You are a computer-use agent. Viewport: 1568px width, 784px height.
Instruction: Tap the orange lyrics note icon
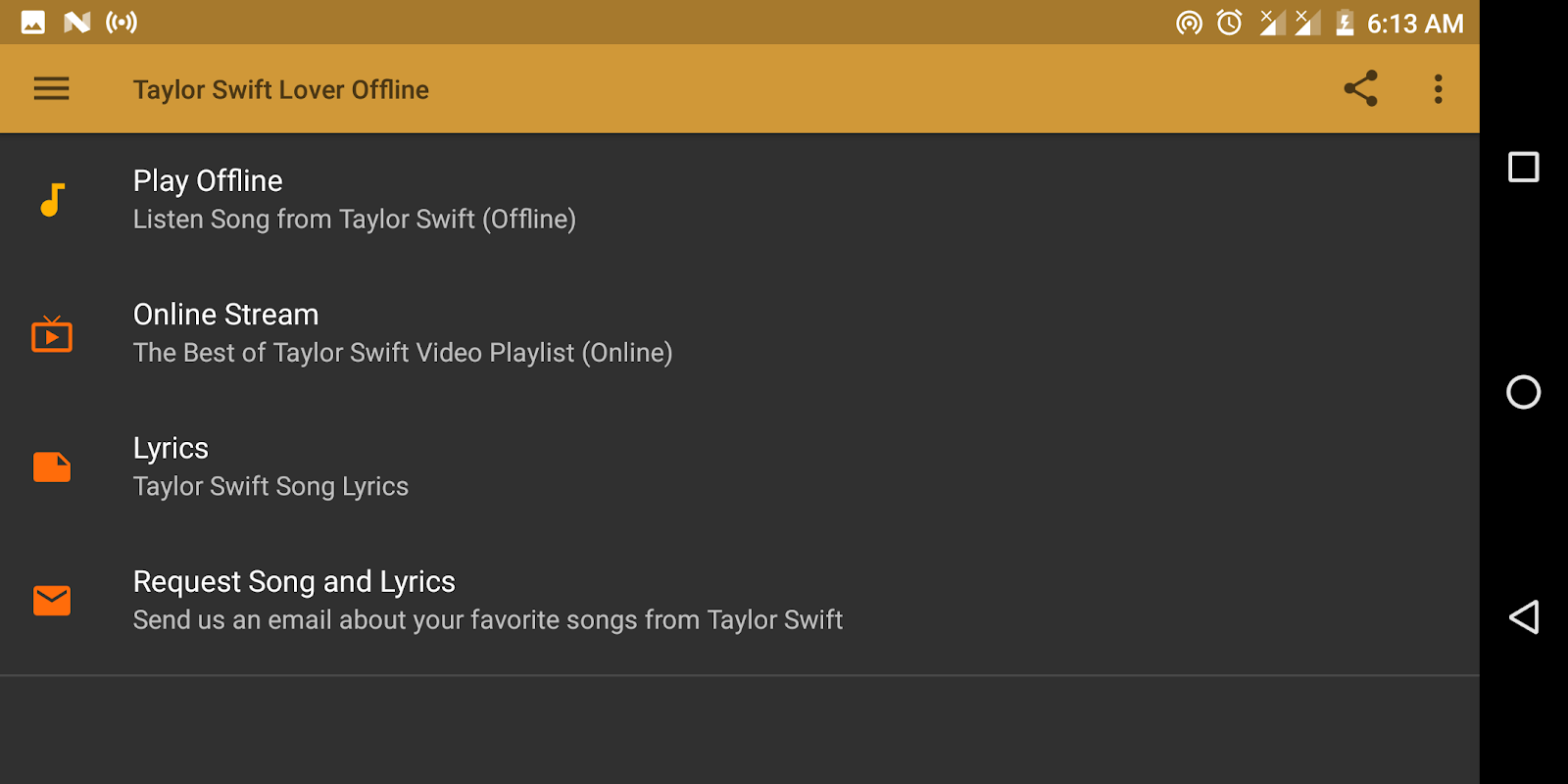coord(52,467)
